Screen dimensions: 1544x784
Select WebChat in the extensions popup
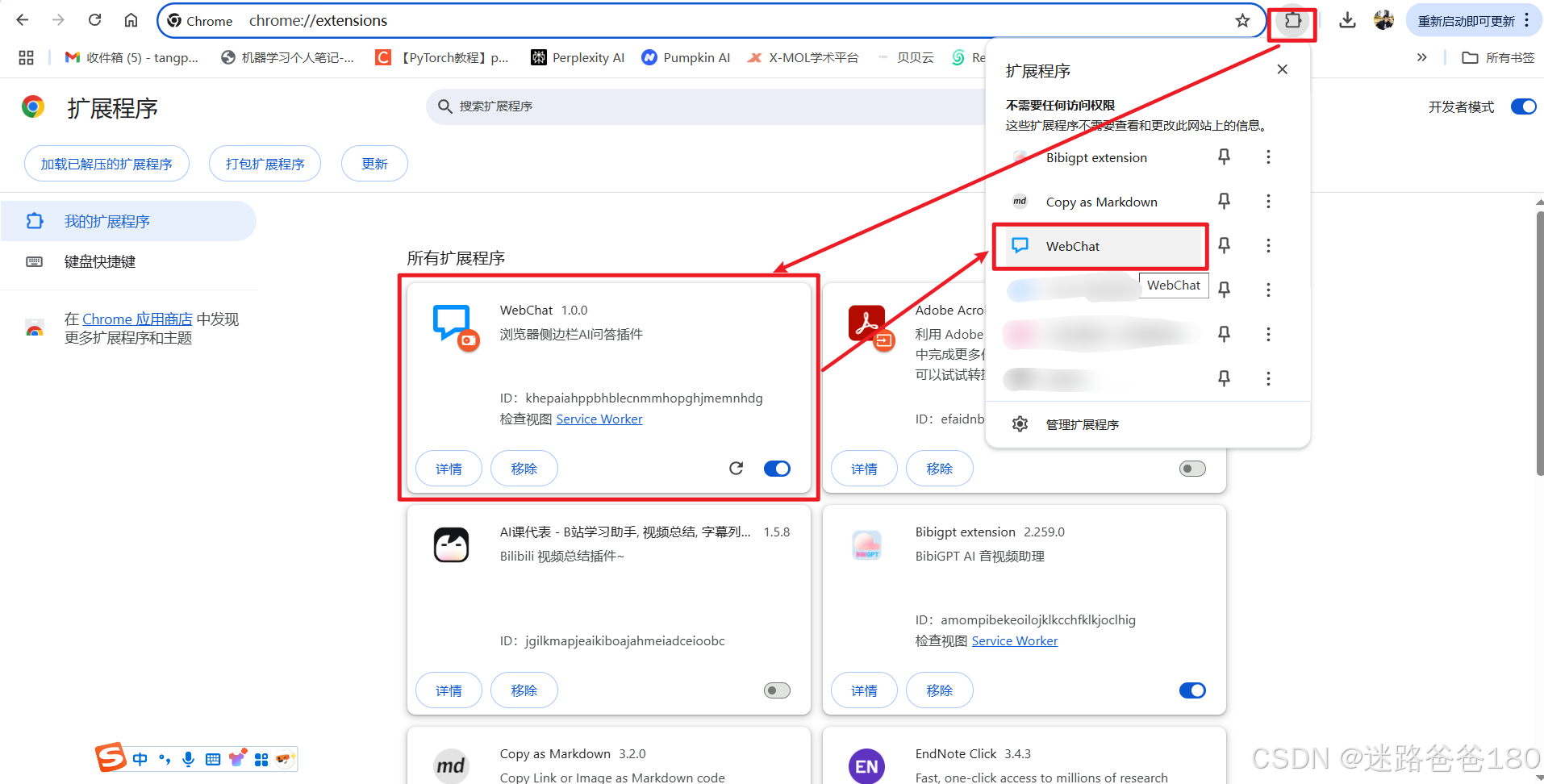[1102, 246]
